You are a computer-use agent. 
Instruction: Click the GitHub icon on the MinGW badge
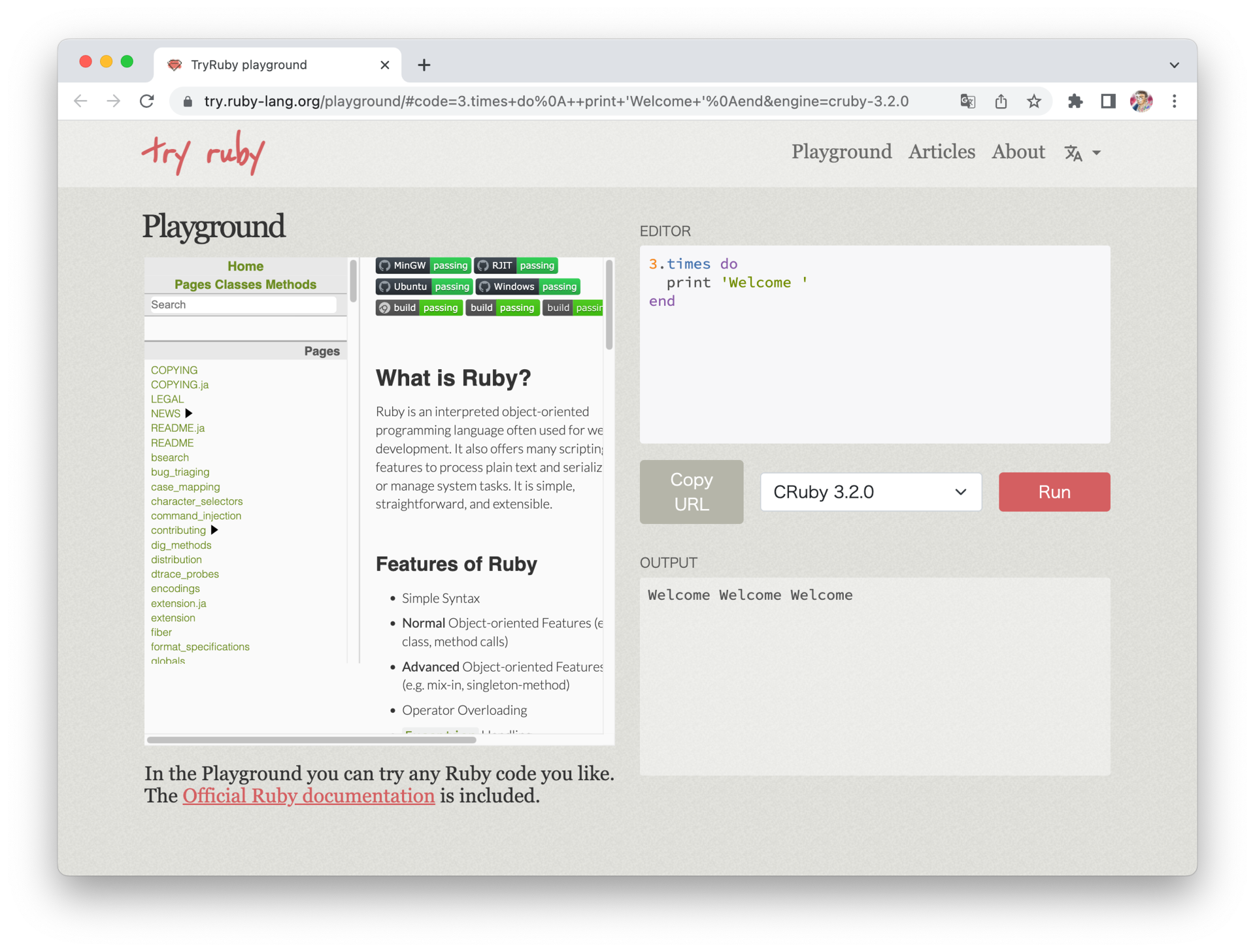point(384,265)
